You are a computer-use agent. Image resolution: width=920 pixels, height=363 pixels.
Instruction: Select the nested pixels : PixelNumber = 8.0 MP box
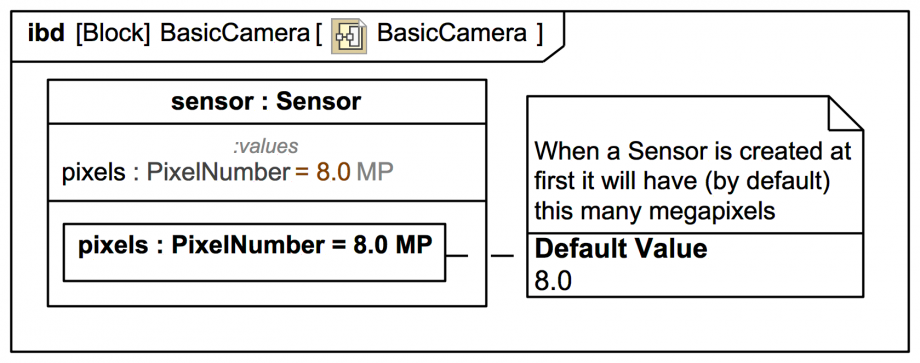point(254,252)
